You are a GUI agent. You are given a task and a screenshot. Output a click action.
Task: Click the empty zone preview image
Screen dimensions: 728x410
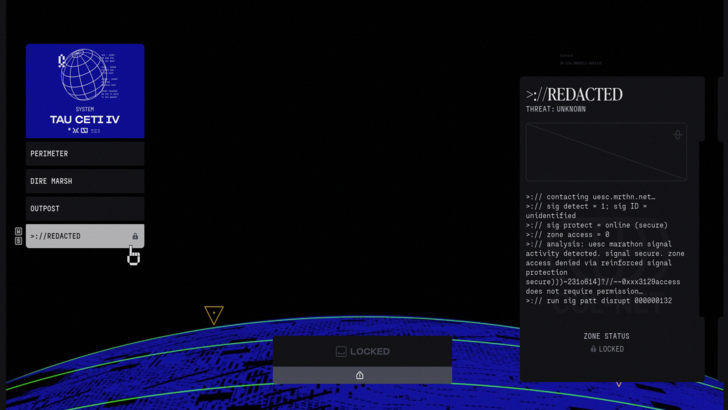tap(606, 152)
